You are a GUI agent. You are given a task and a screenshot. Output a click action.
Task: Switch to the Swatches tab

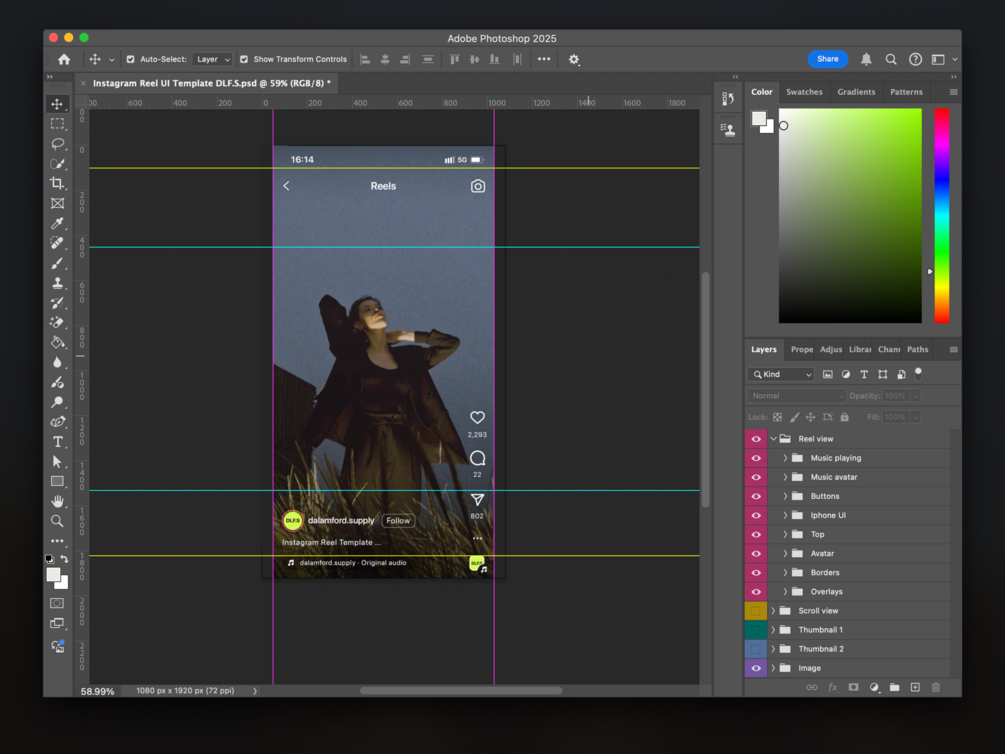click(804, 92)
